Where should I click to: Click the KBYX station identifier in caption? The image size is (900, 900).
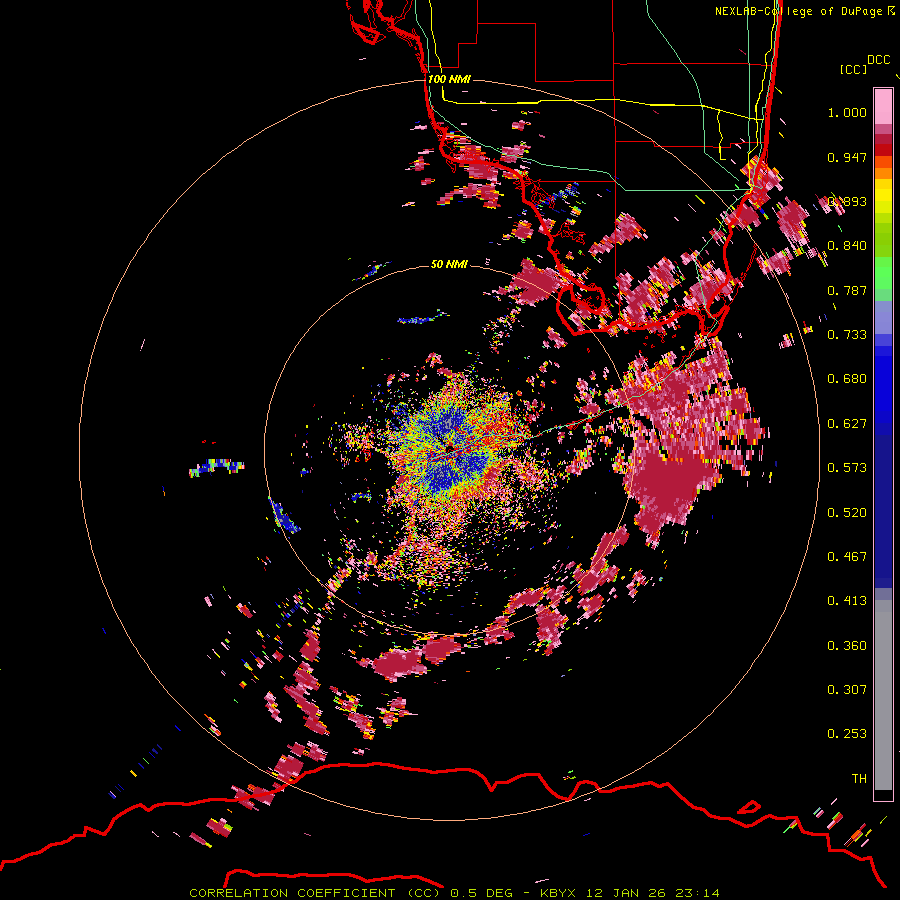click(x=557, y=893)
